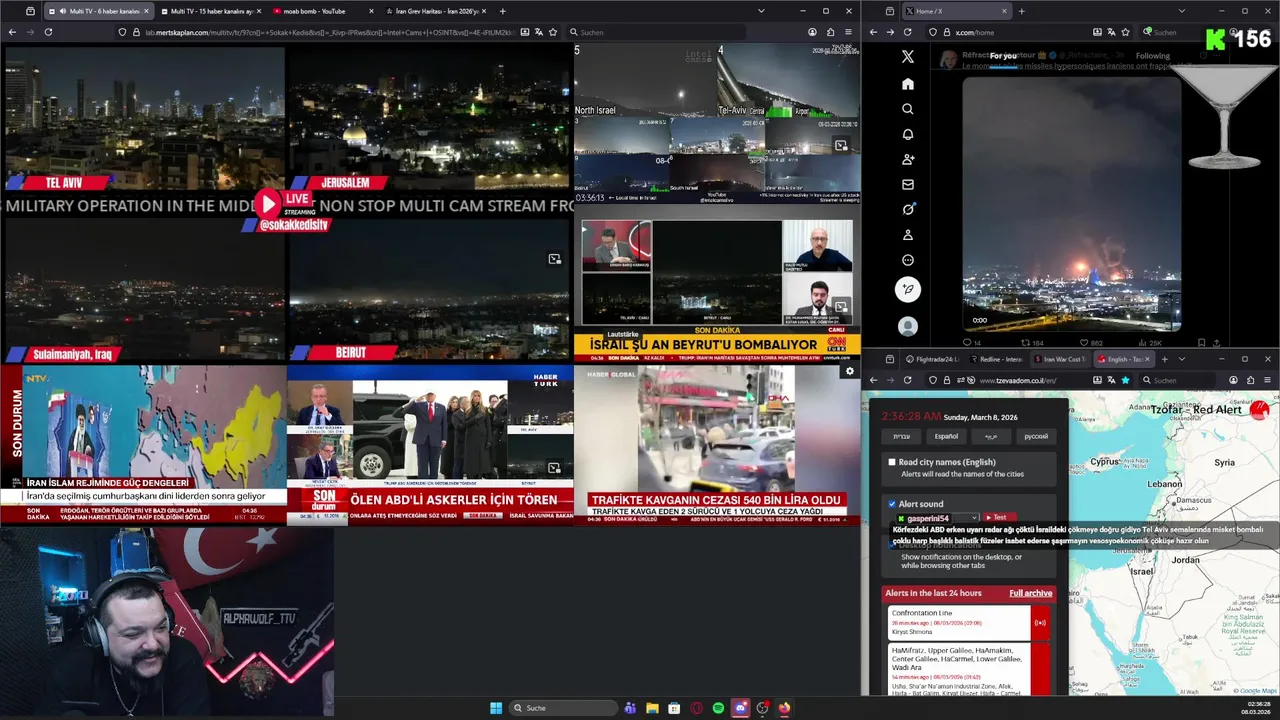Click picture-in-picture icon on Beirut stream
The width and height of the screenshot is (1280, 720).
click(555, 259)
